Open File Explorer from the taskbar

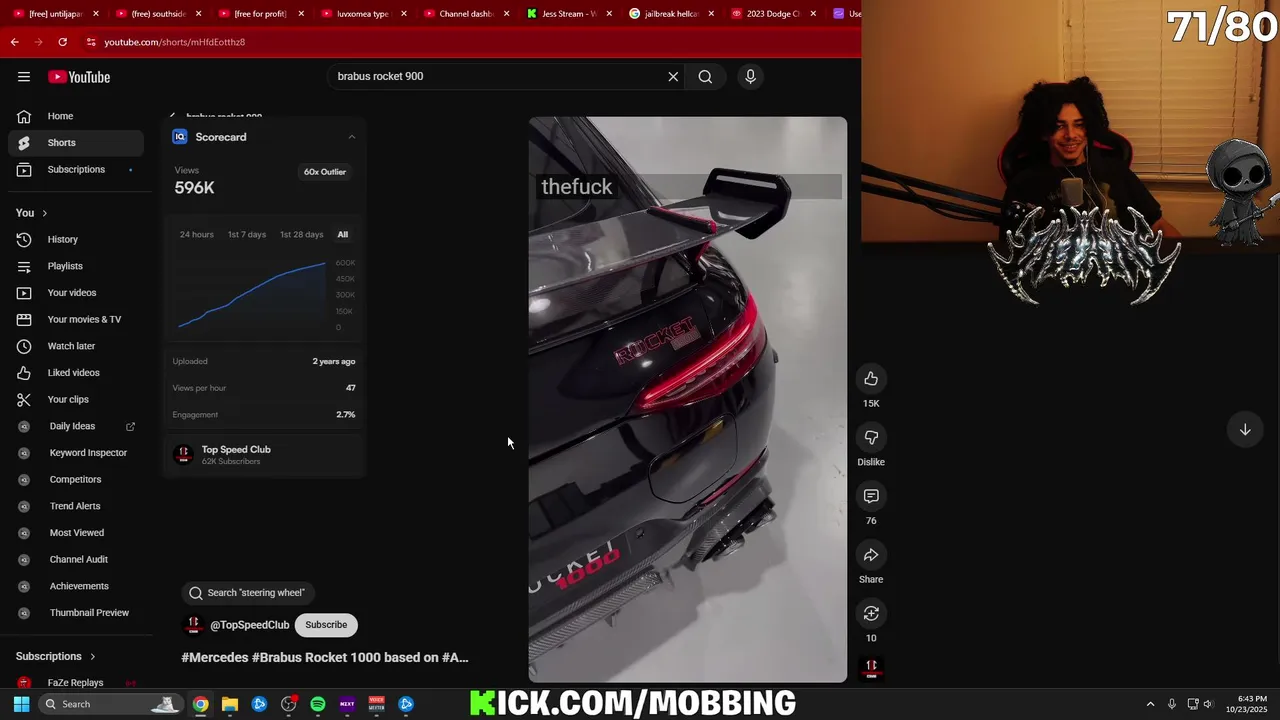[230, 704]
